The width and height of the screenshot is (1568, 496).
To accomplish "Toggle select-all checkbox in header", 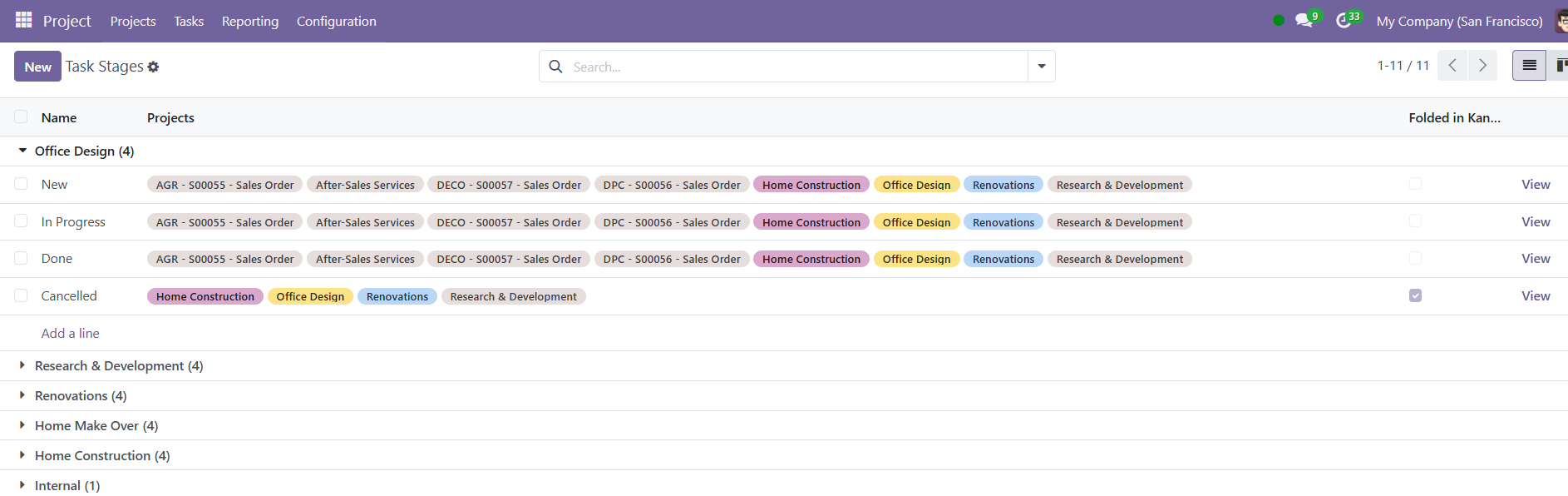I will pos(21,117).
